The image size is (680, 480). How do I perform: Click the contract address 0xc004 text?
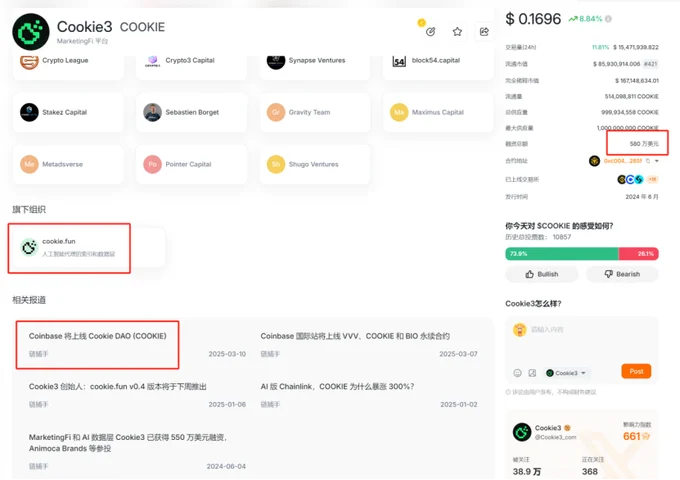(623, 161)
